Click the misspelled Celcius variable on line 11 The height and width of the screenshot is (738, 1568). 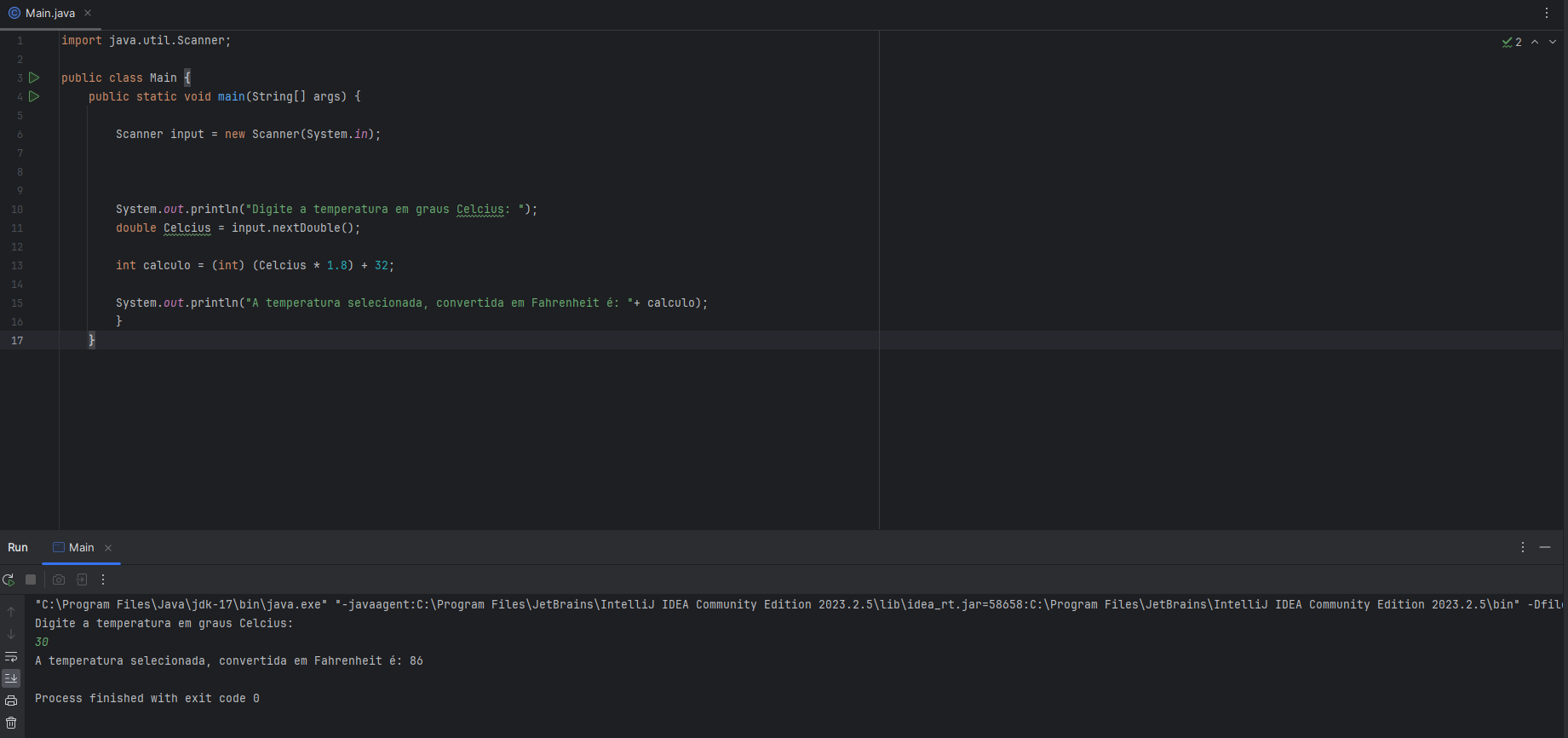187,228
